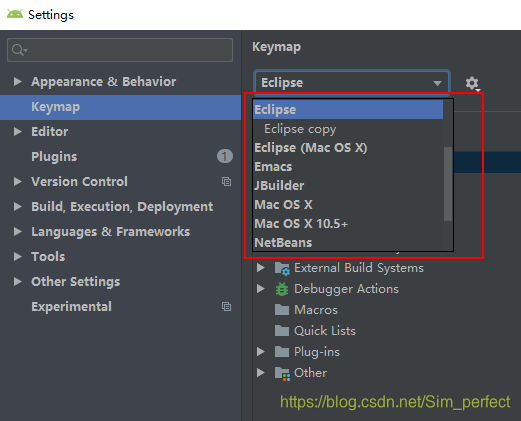The height and width of the screenshot is (421, 521).
Task: Select Eclipse copy keymap option
Action: [x=348, y=129]
